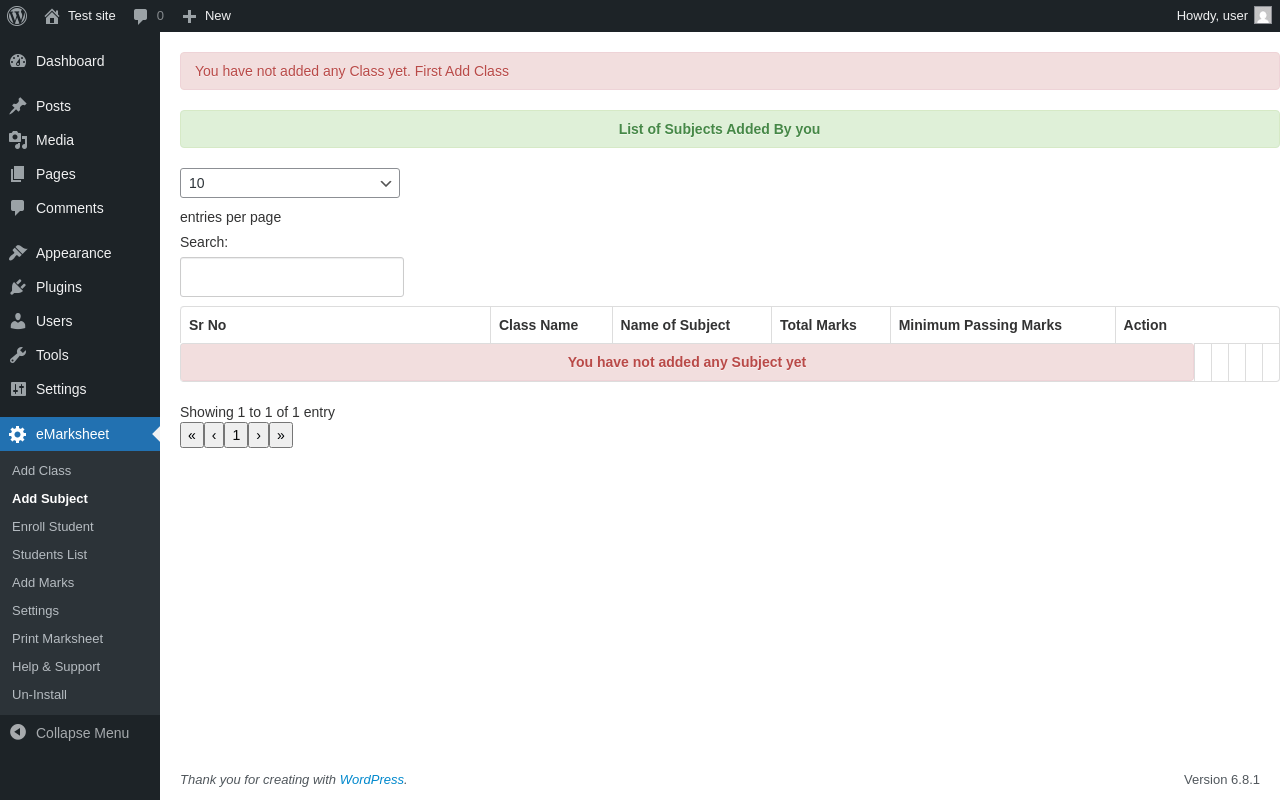The width and height of the screenshot is (1280, 800).
Task: Click the Test site name link
Action: pyautogui.click(x=92, y=15)
